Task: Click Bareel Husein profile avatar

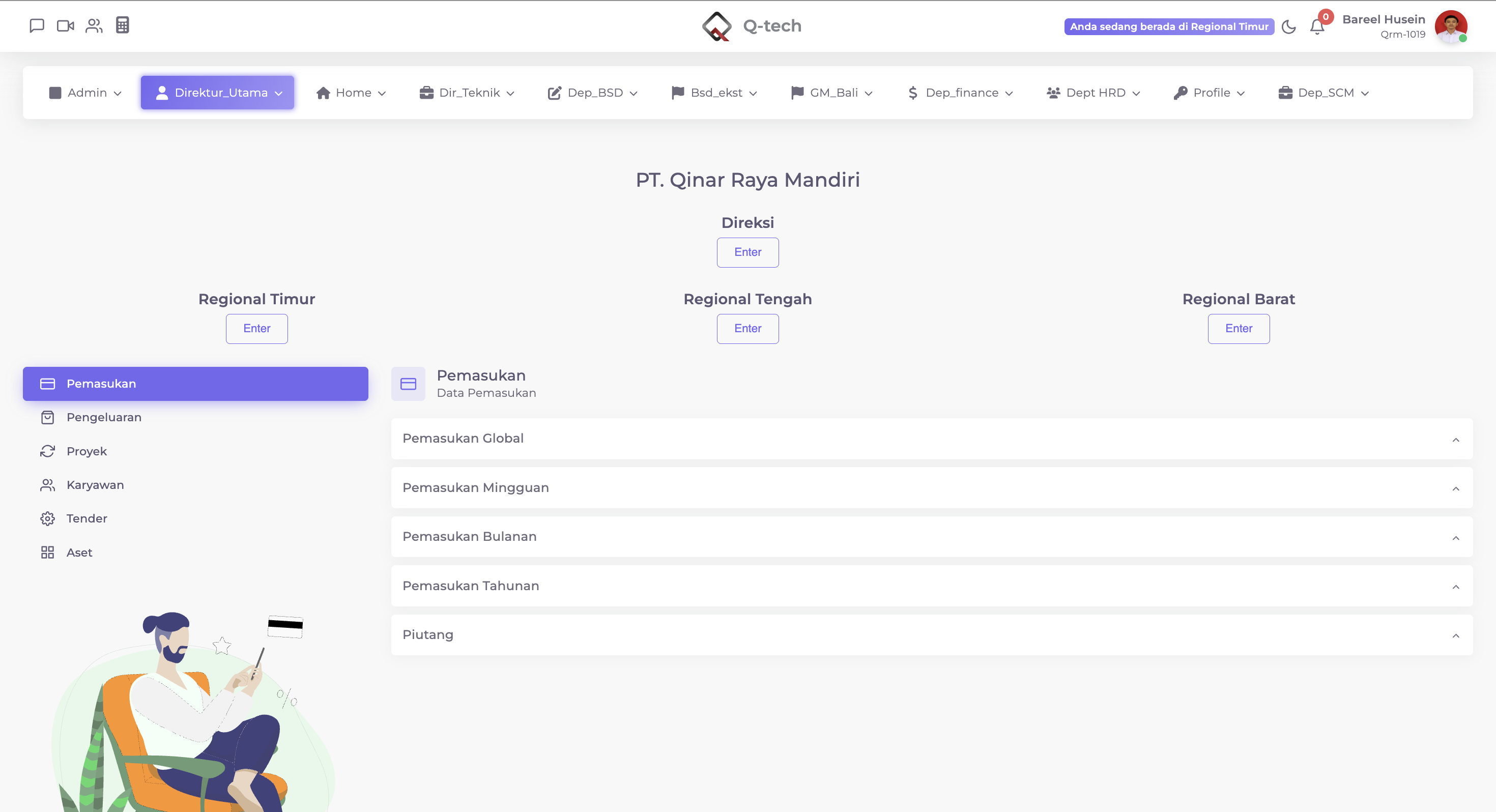Action: (x=1451, y=26)
